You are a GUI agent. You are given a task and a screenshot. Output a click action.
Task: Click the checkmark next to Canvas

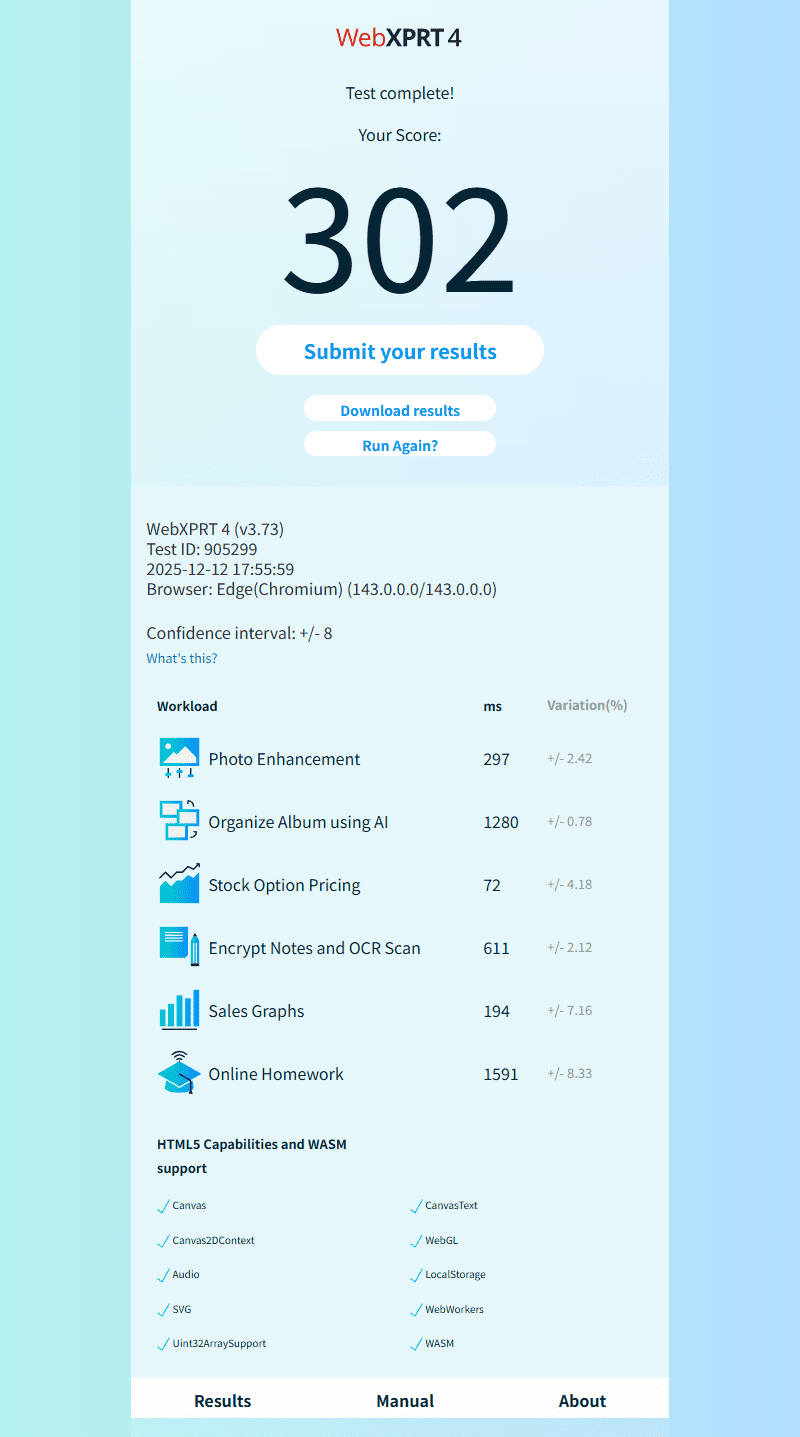tap(163, 1207)
